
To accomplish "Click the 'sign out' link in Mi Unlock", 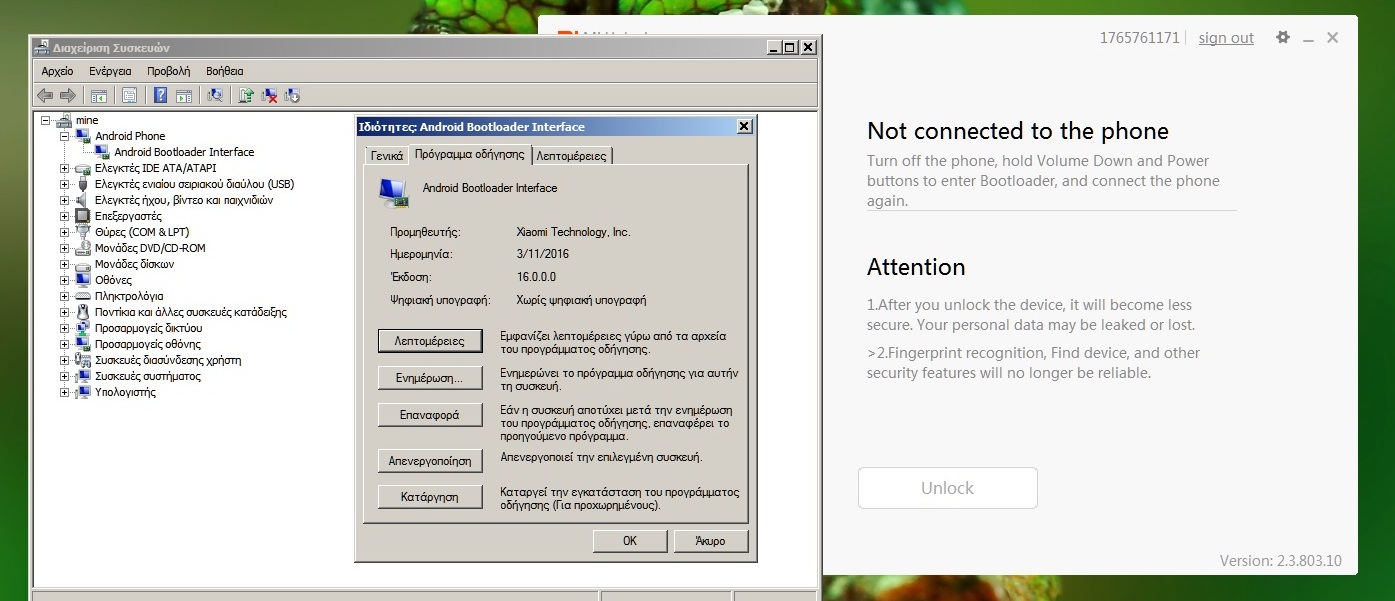I will [1226, 38].
